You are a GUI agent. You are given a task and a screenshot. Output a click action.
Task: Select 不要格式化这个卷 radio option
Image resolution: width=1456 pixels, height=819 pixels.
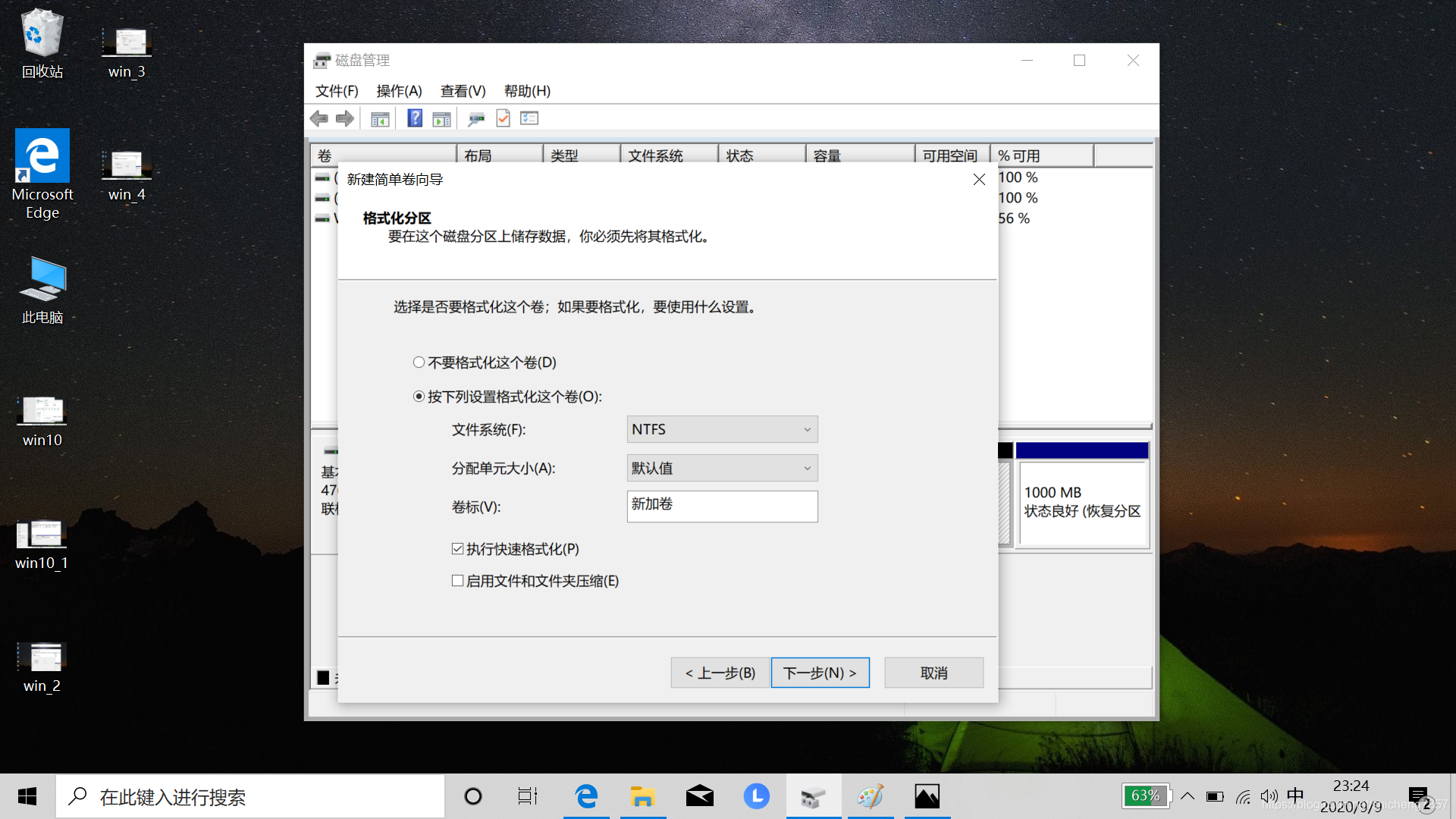pyautogui.click(x=419, y=362)
